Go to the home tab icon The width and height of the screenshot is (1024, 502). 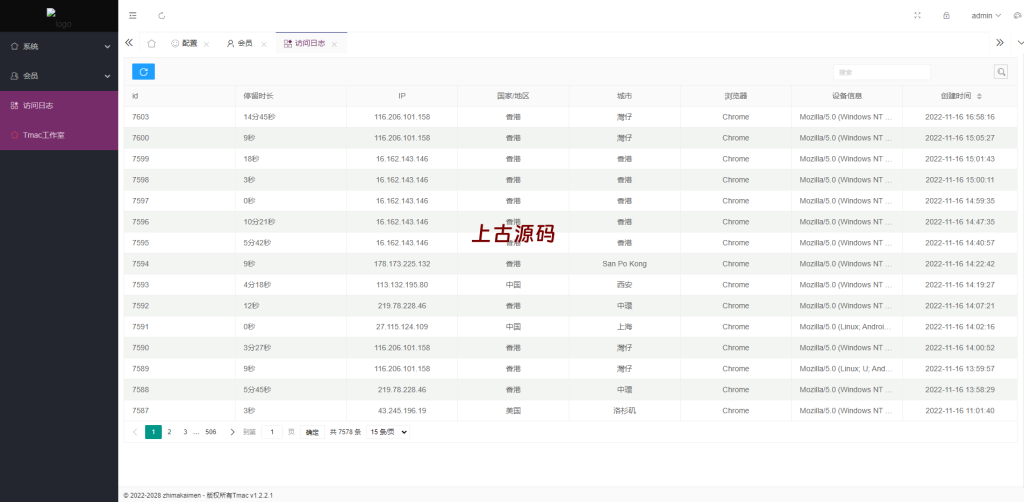(x=152, y=44)
